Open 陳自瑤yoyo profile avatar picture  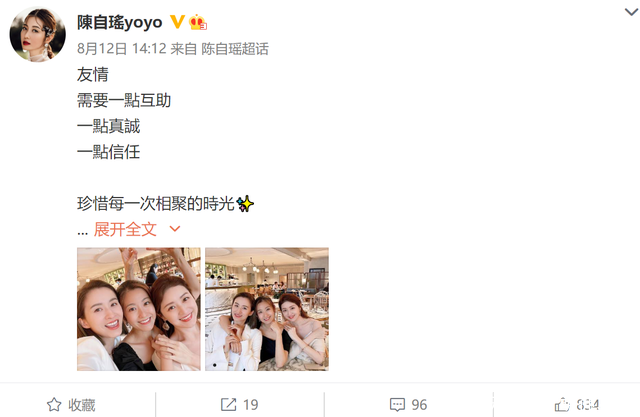pos(38,34)
